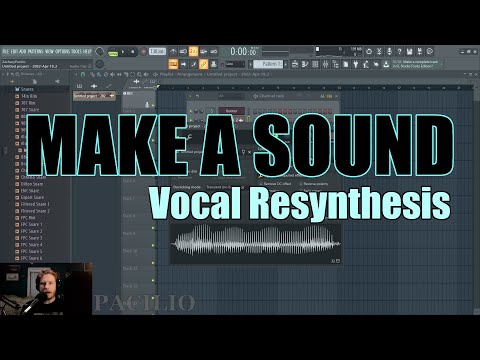The height and width of the screenshot is (360, 480).
Task: Select the playlist zoom magnifier tool
Action: (139, 74)
